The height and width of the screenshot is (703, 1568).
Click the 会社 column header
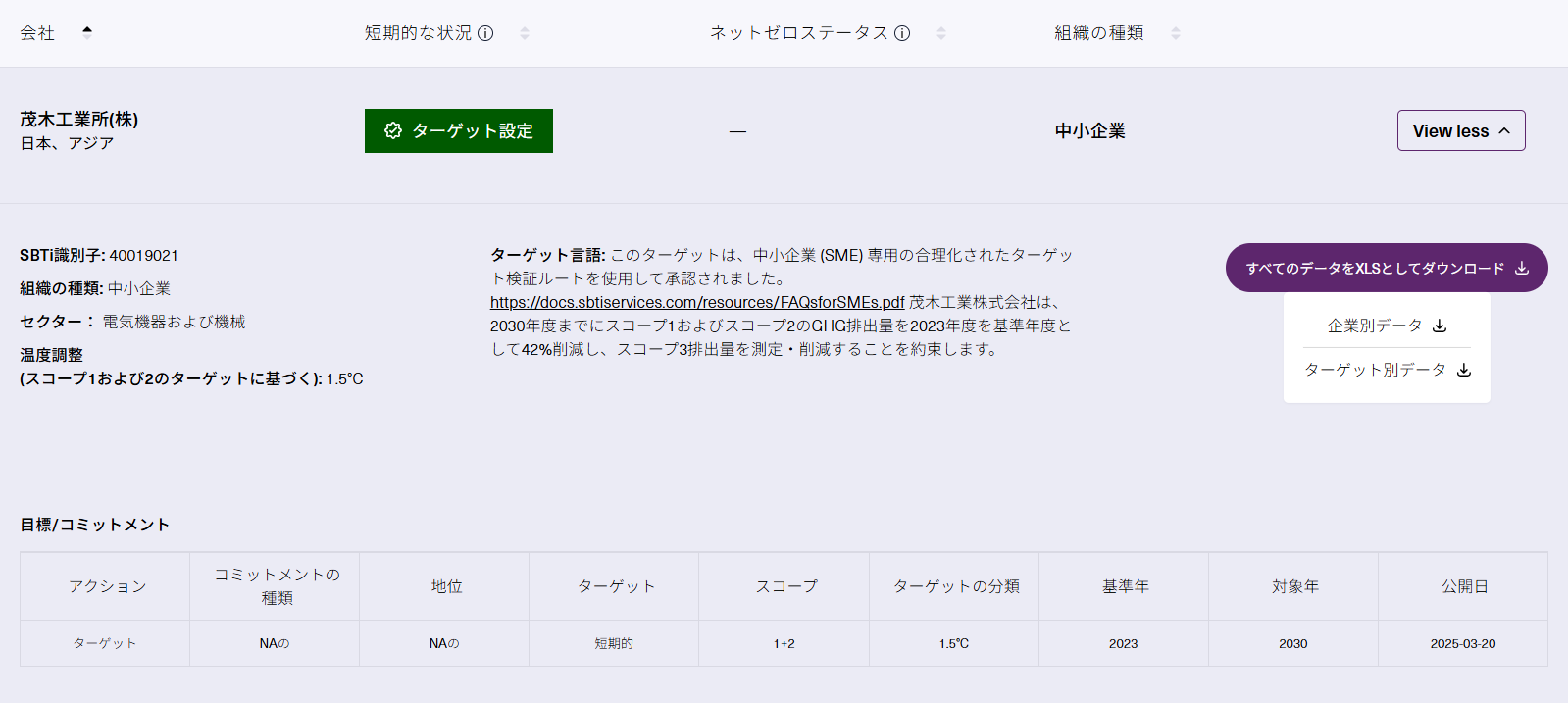37,33
